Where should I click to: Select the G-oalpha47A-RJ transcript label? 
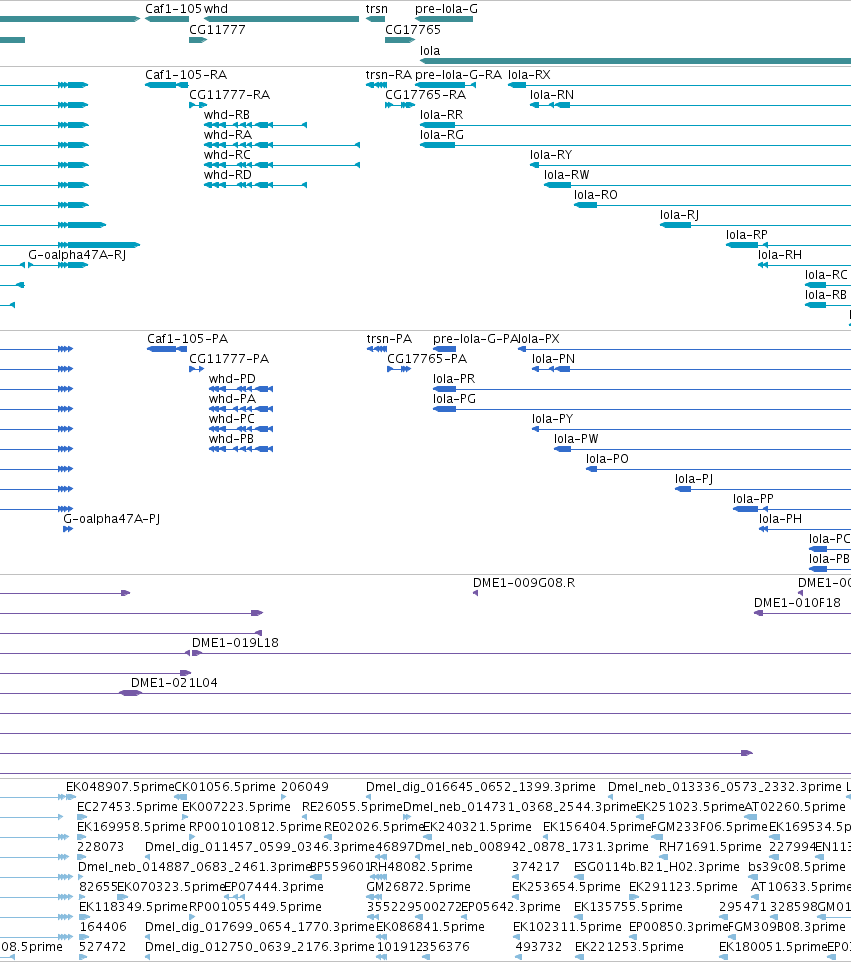[77, 255]
